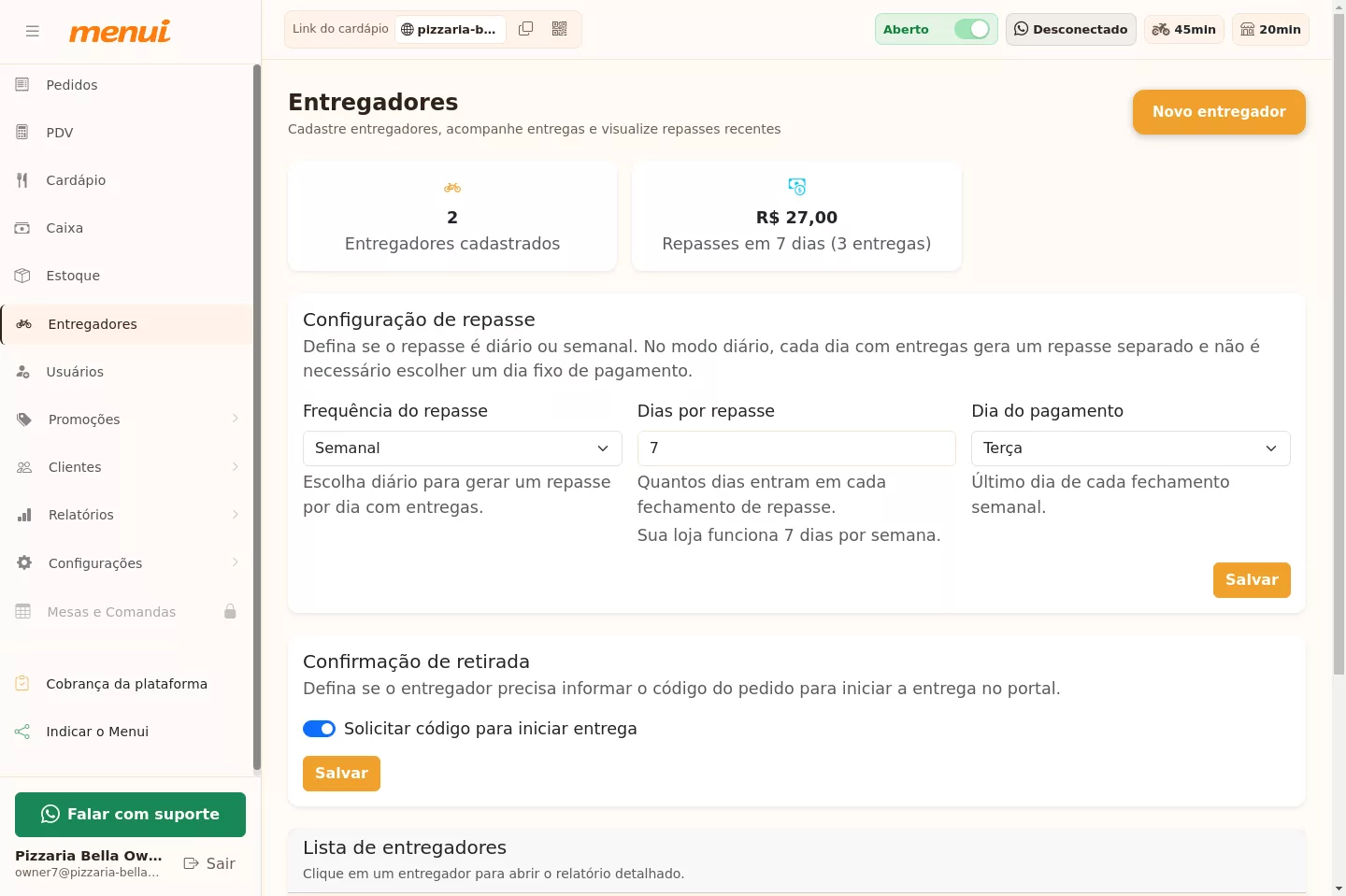Toggle Solicitar código para iniciar entrega
The height and width of the screenshot is (896, 1346).
pos(319,729)
